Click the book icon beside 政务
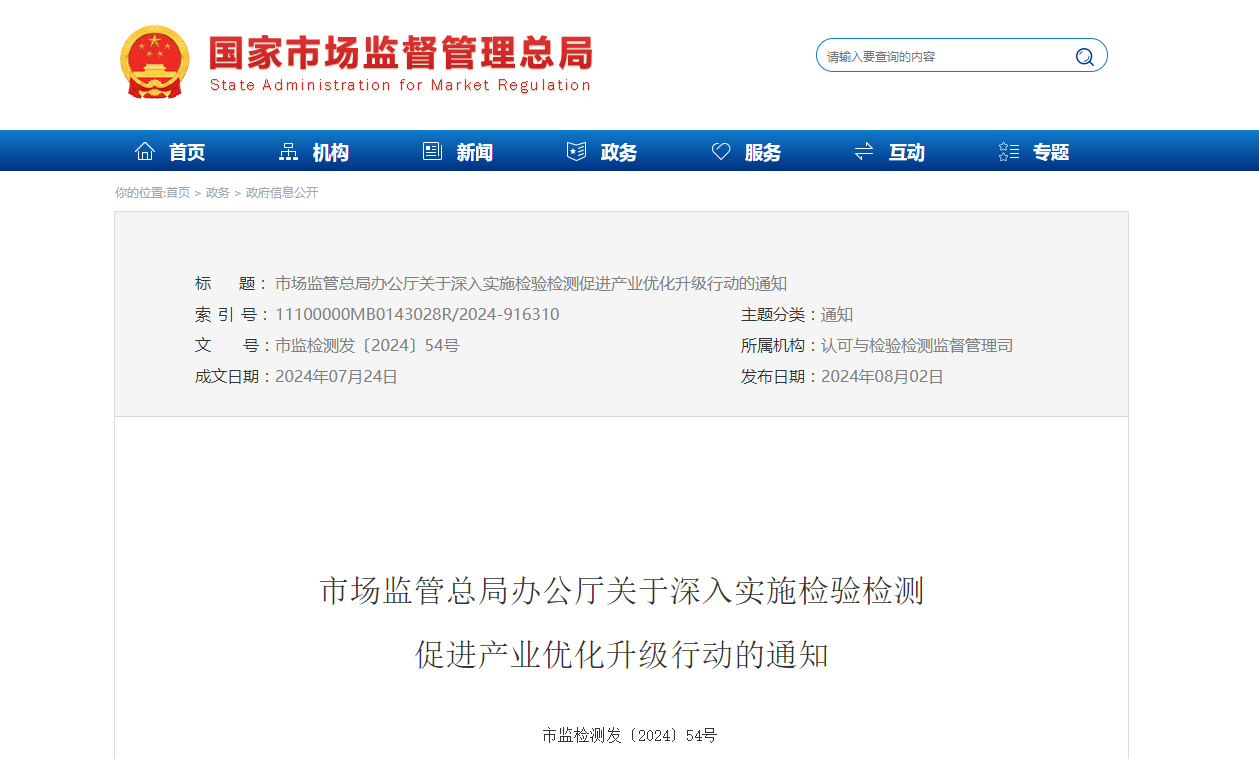Viewport: 1259px width, 759px height. [x=576, y=151]
